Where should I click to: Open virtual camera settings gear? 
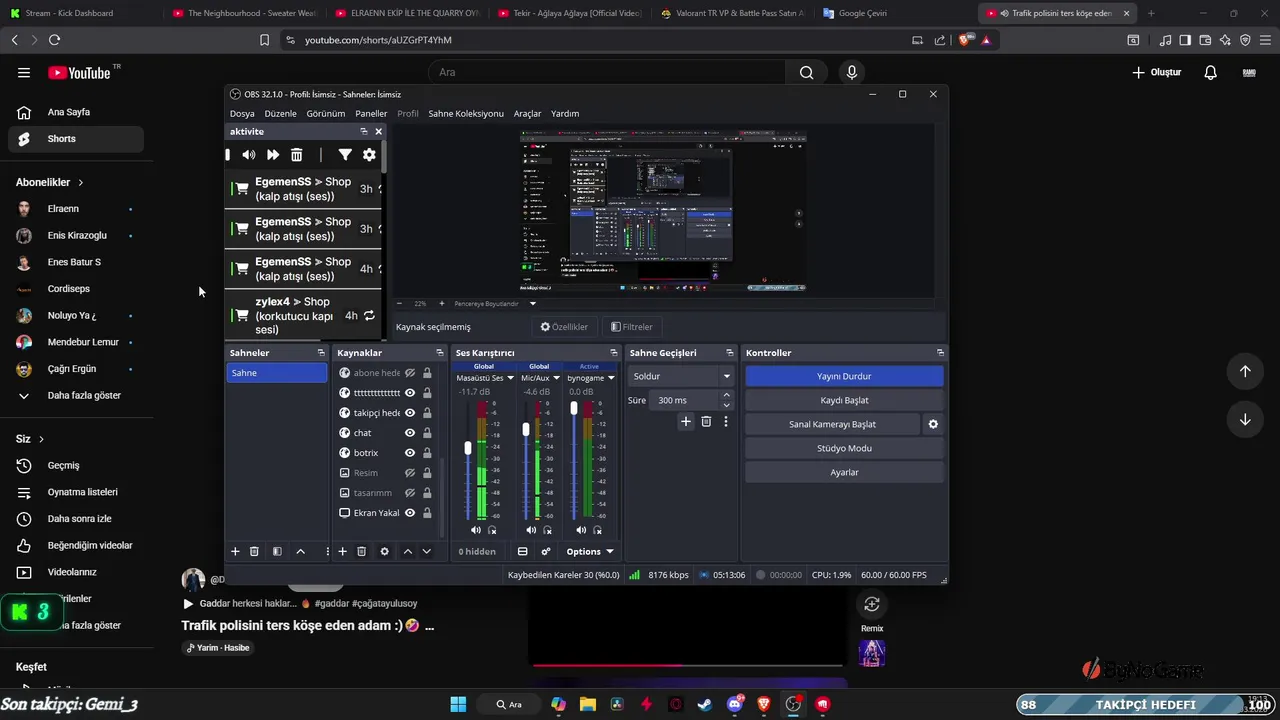pyautogui.click(x=933, y=424)
